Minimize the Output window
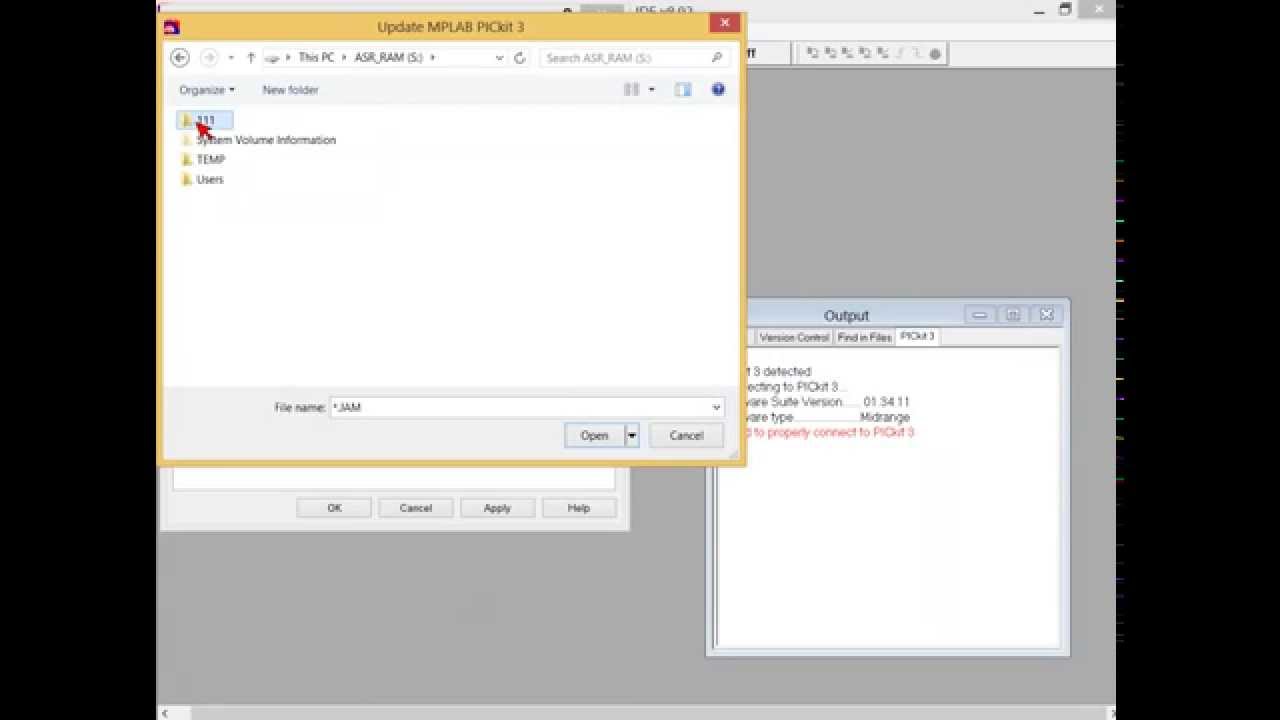 (979, 315)
